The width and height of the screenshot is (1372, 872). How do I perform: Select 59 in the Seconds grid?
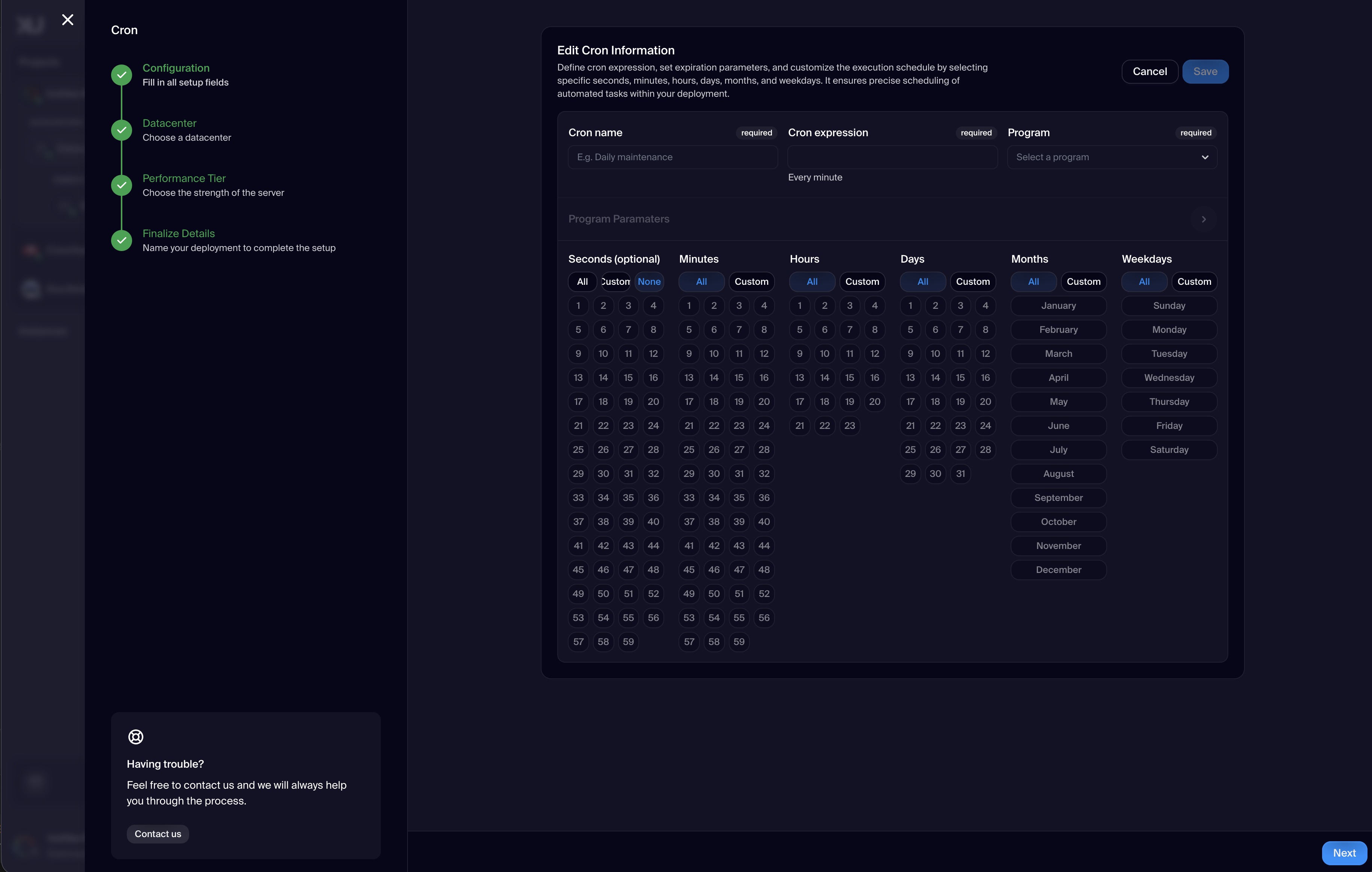629,642
